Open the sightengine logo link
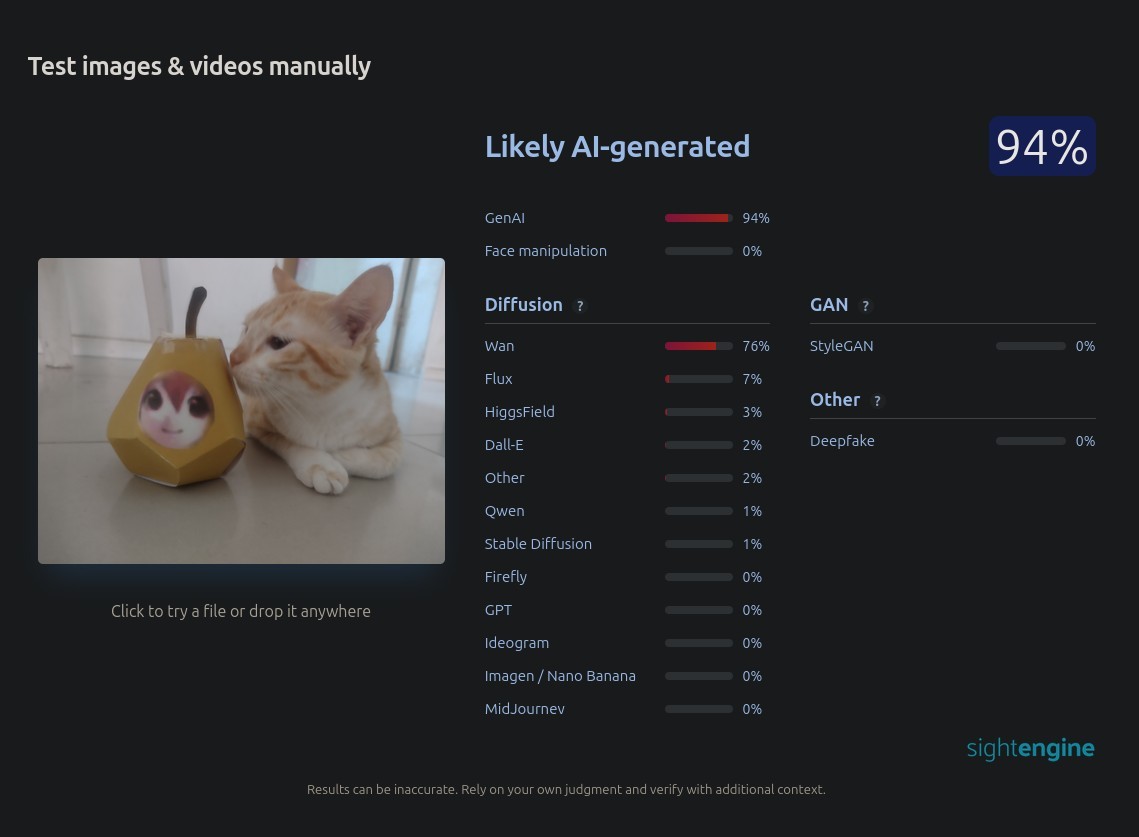1139x837 pixels. coord(1030,748)
